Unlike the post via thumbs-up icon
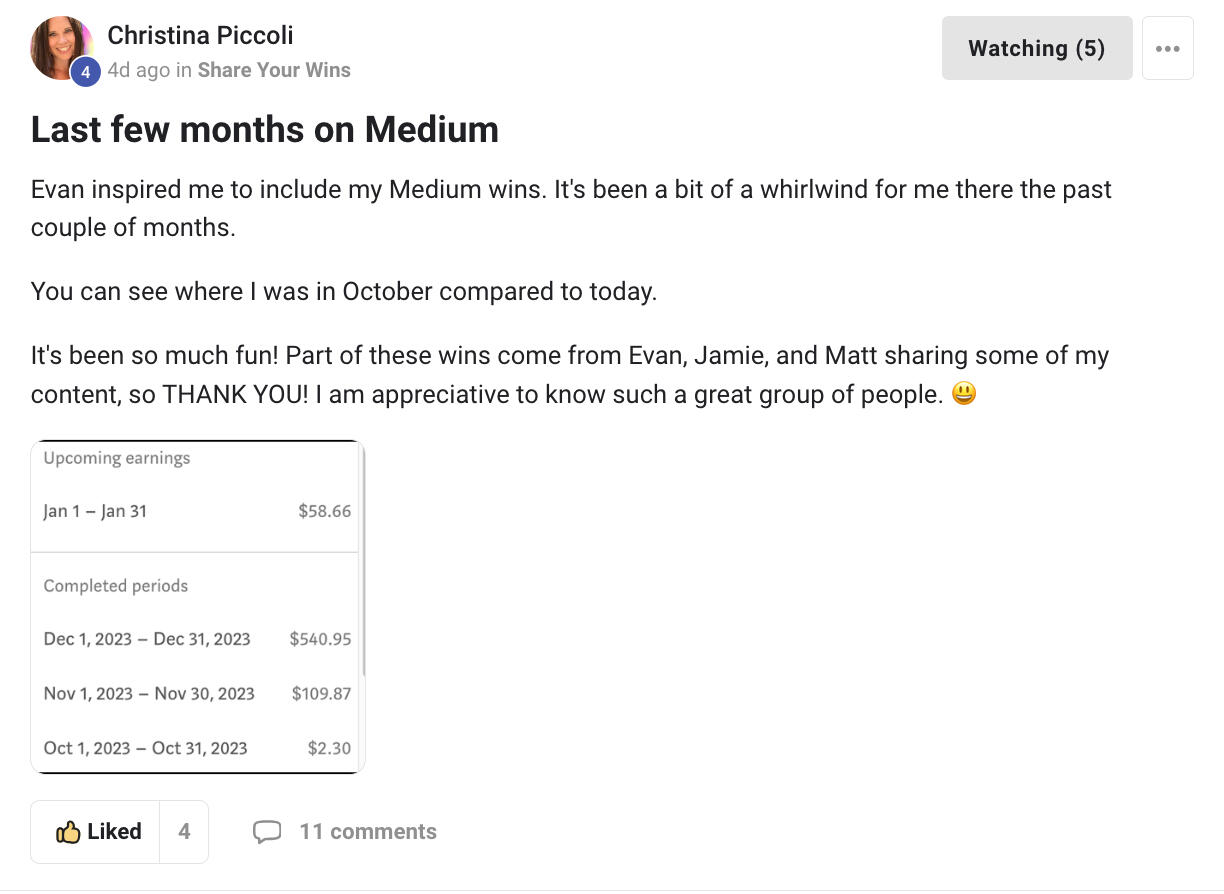 tap(68, 832)
